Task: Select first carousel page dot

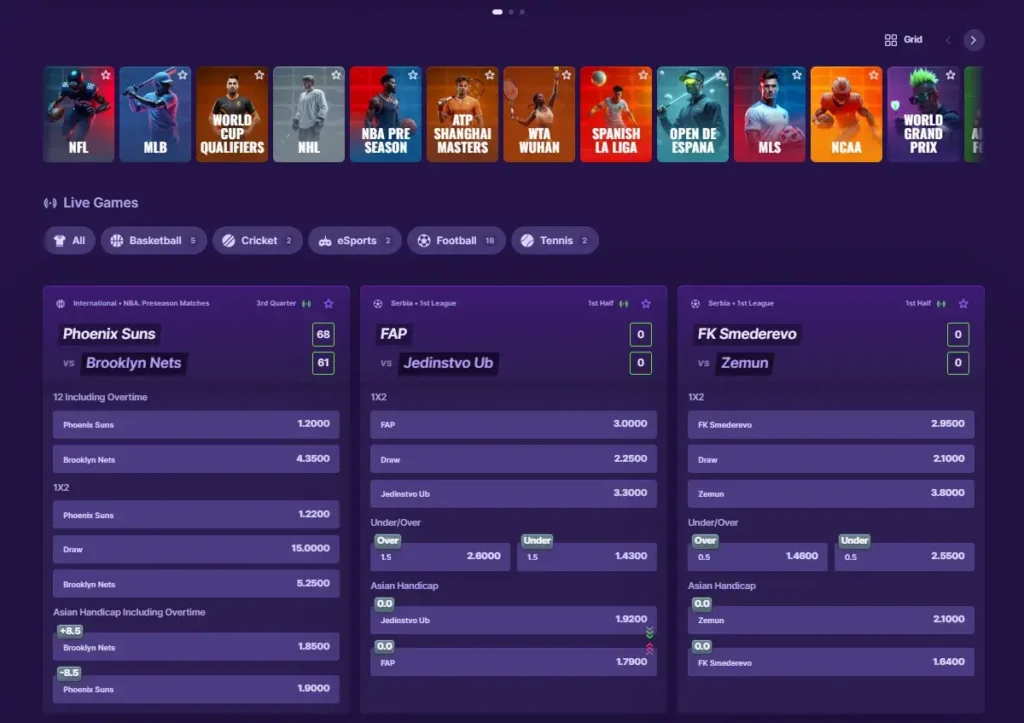Action: (x=498, y=12)
